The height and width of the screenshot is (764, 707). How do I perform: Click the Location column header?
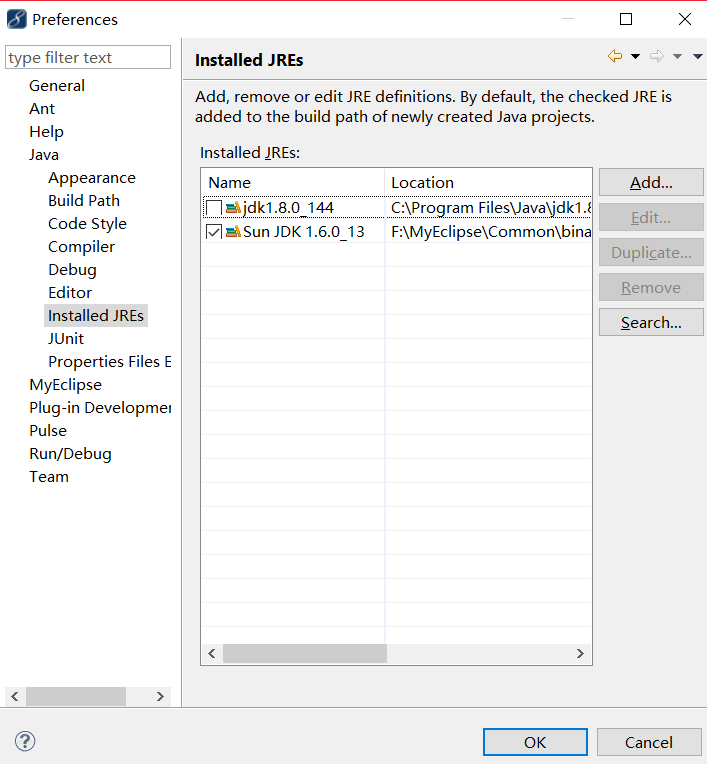point(488,183)
